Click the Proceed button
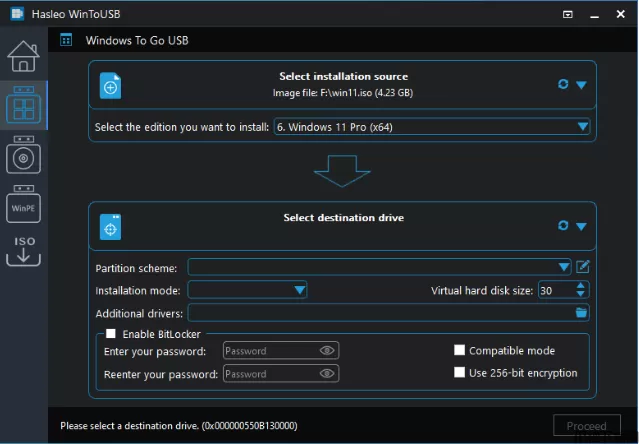The height and width of the screenshot is (444, 639). click(586, 426)
